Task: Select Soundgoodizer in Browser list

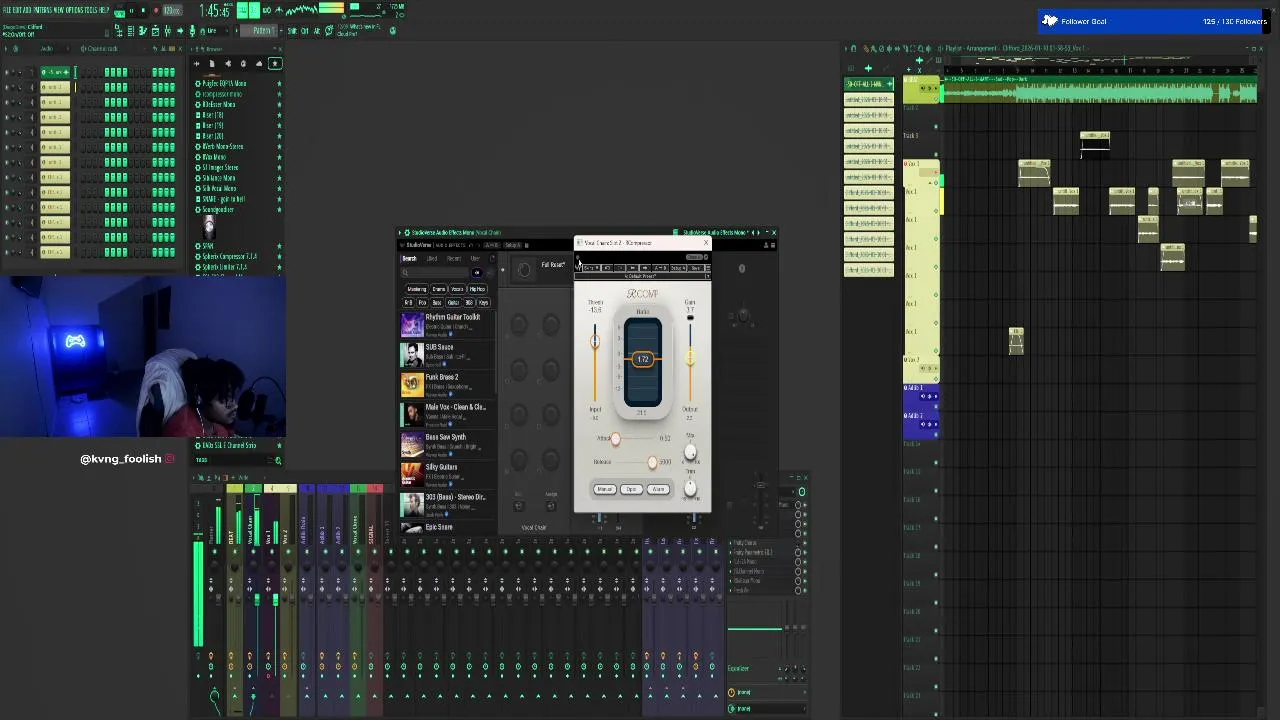Action: 217,209
